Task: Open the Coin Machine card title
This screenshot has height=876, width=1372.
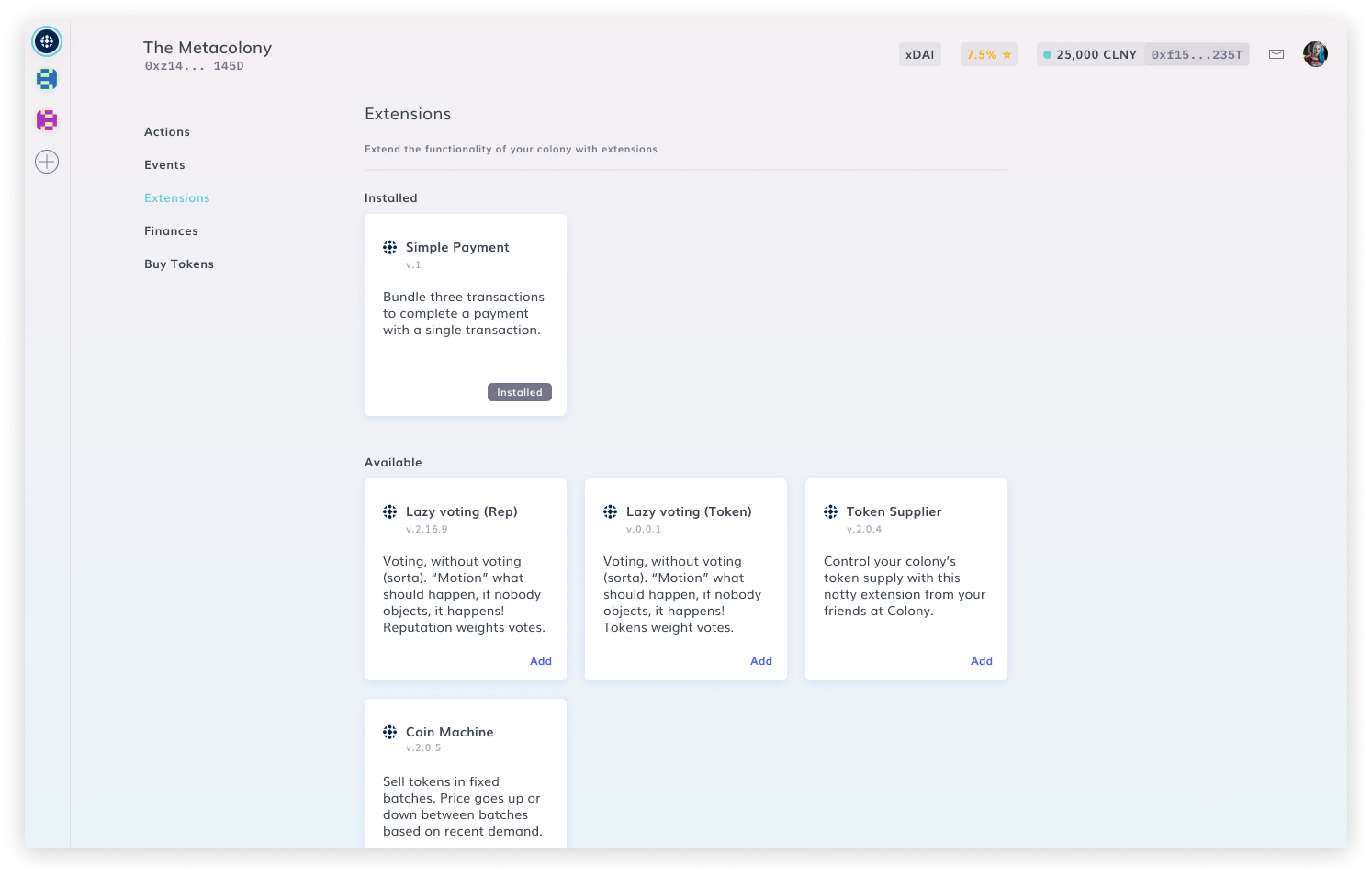Action: tap(450, 732)
